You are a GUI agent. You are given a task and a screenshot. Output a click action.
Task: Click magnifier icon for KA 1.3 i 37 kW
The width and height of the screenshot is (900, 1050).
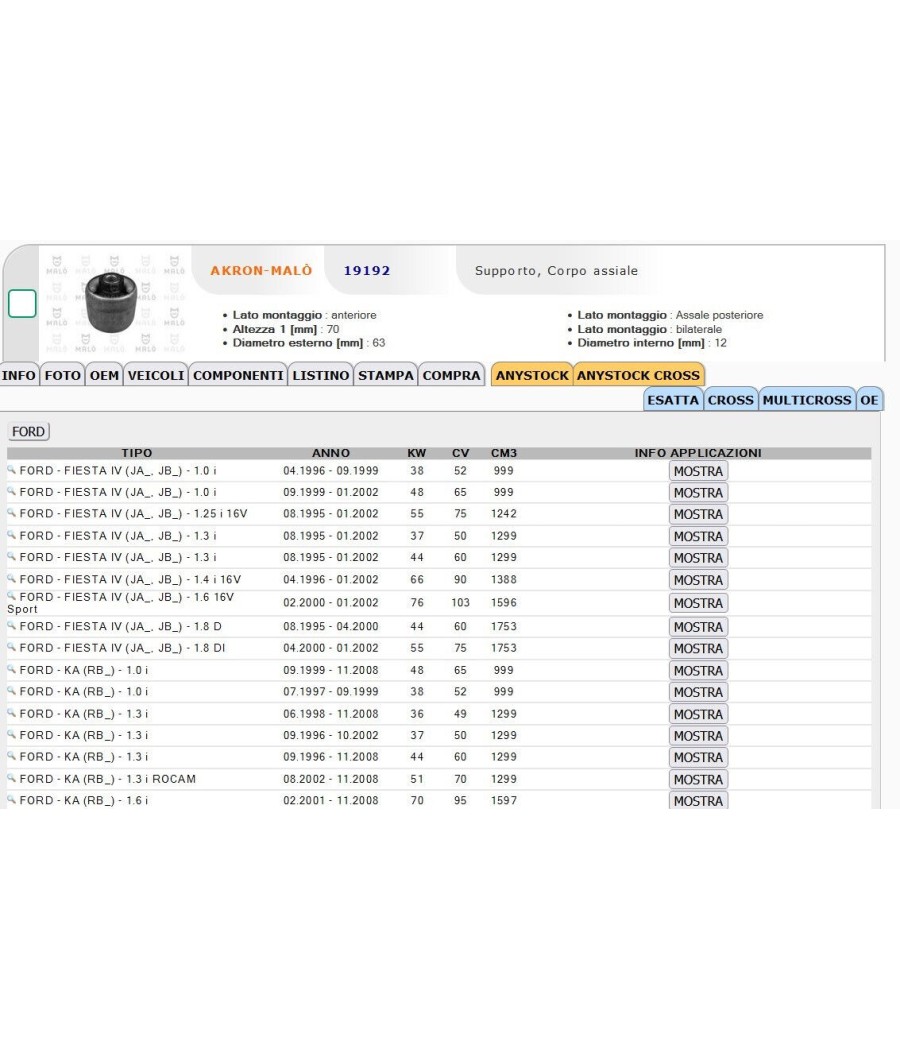pos(11,734)
